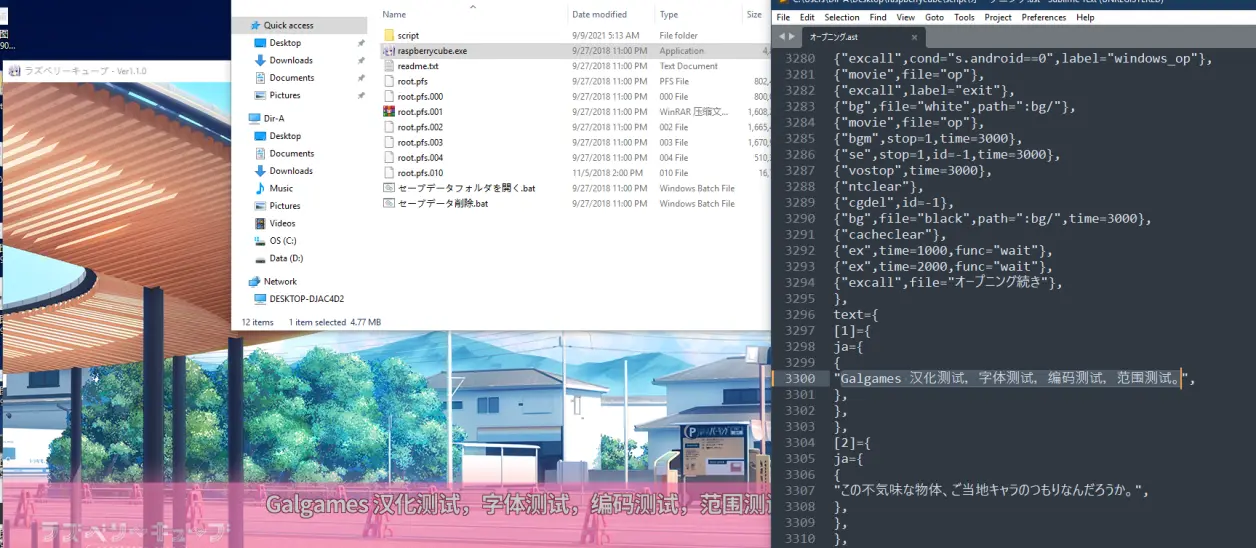
Task: Click the Desktop icon under Quick access
Action: pos(260,43)
